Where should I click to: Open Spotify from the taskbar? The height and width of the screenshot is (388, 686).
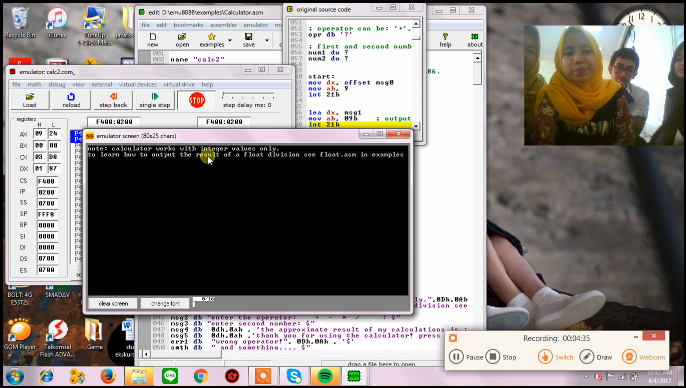(325, 376)
